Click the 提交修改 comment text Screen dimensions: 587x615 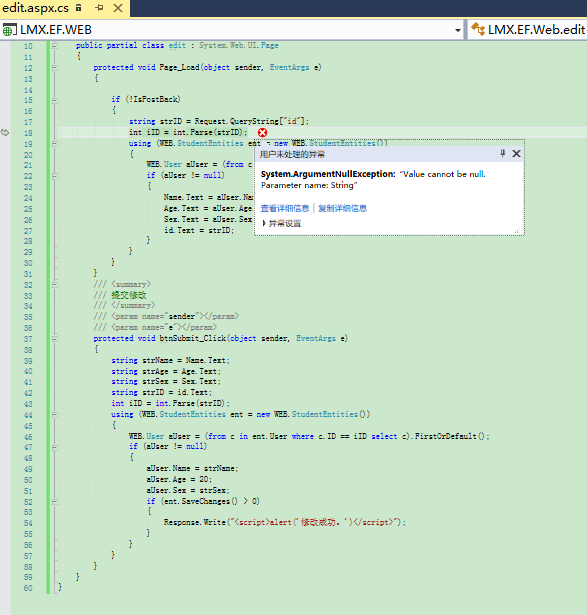click(129, 295)
